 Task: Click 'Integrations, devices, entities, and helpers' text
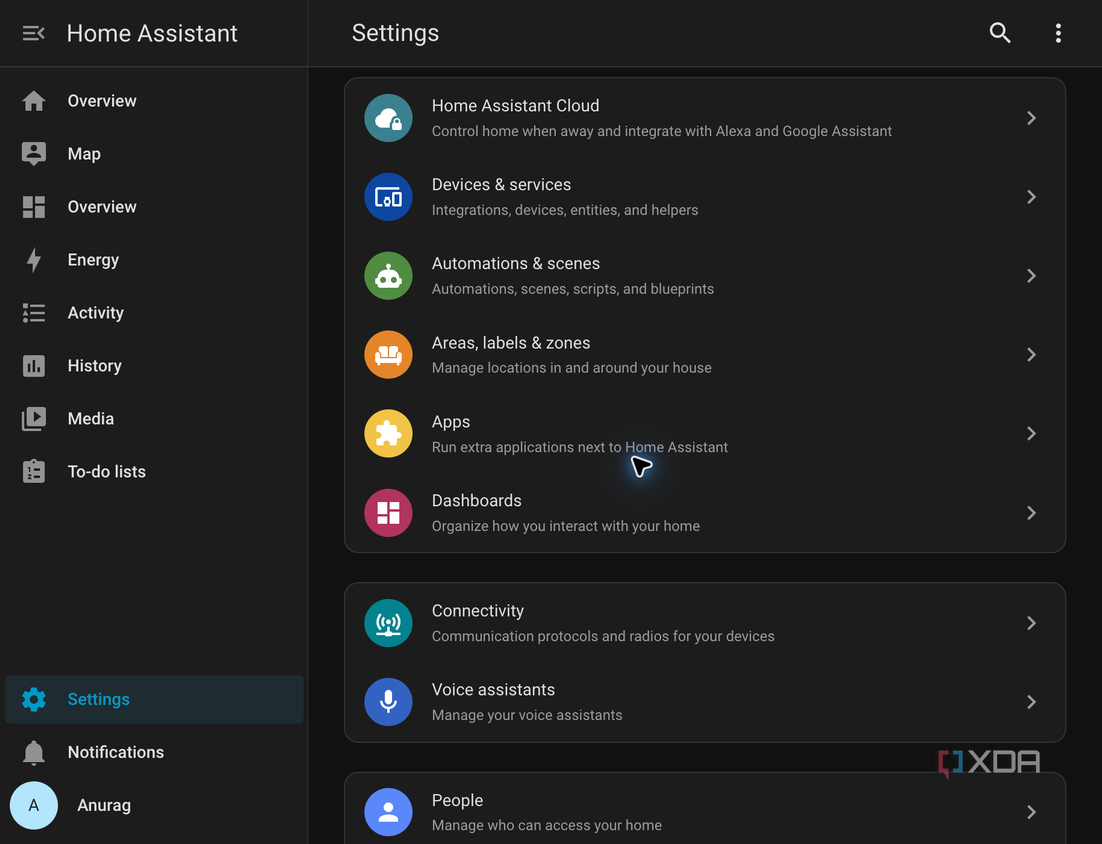(564, 210)
